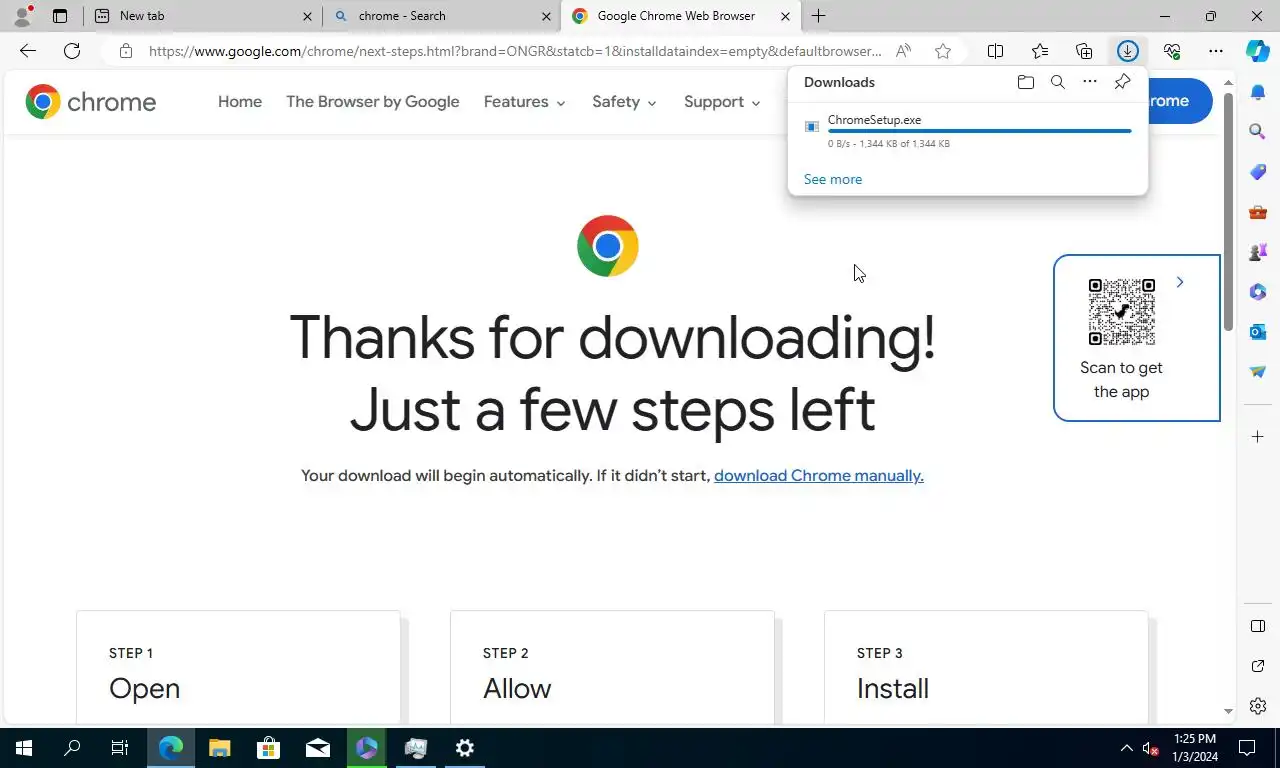View site information lock icon
This screenshot has height=768, width=1280.
pos(125,51)
